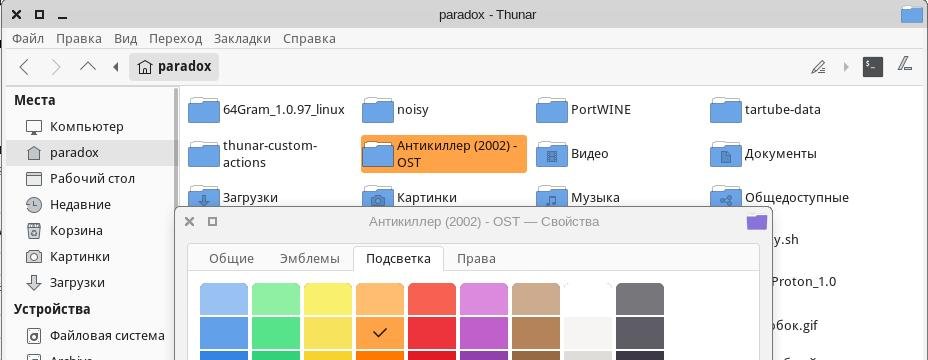
Task: Open the Закладки menu
Action: point(242,39)
